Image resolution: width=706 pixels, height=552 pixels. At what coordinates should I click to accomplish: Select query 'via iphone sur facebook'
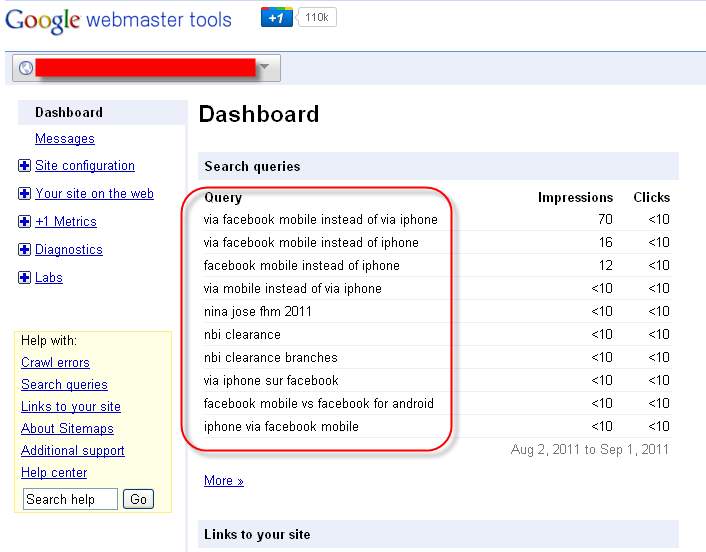click(x=271, y=380)
